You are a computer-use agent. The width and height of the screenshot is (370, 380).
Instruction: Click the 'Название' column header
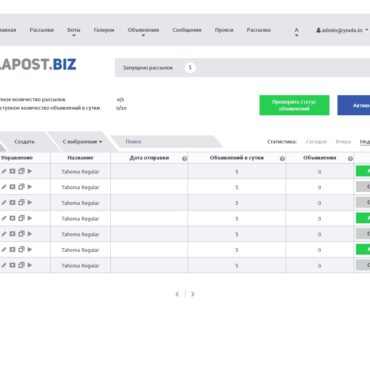pos(80,158)
